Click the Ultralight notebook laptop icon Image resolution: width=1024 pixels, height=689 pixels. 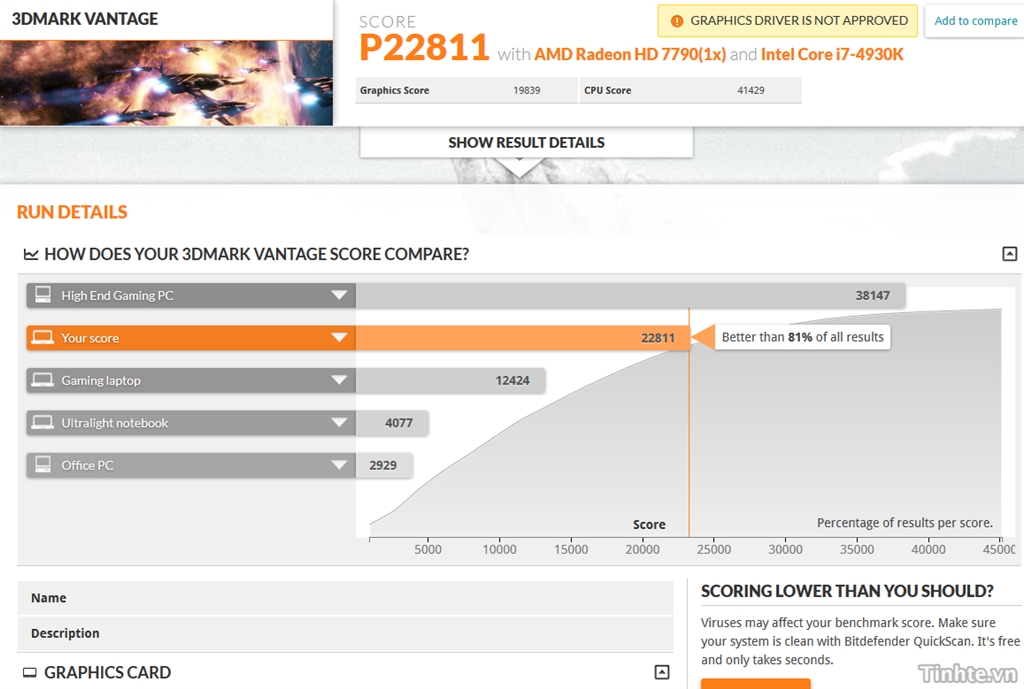point(43,423)
